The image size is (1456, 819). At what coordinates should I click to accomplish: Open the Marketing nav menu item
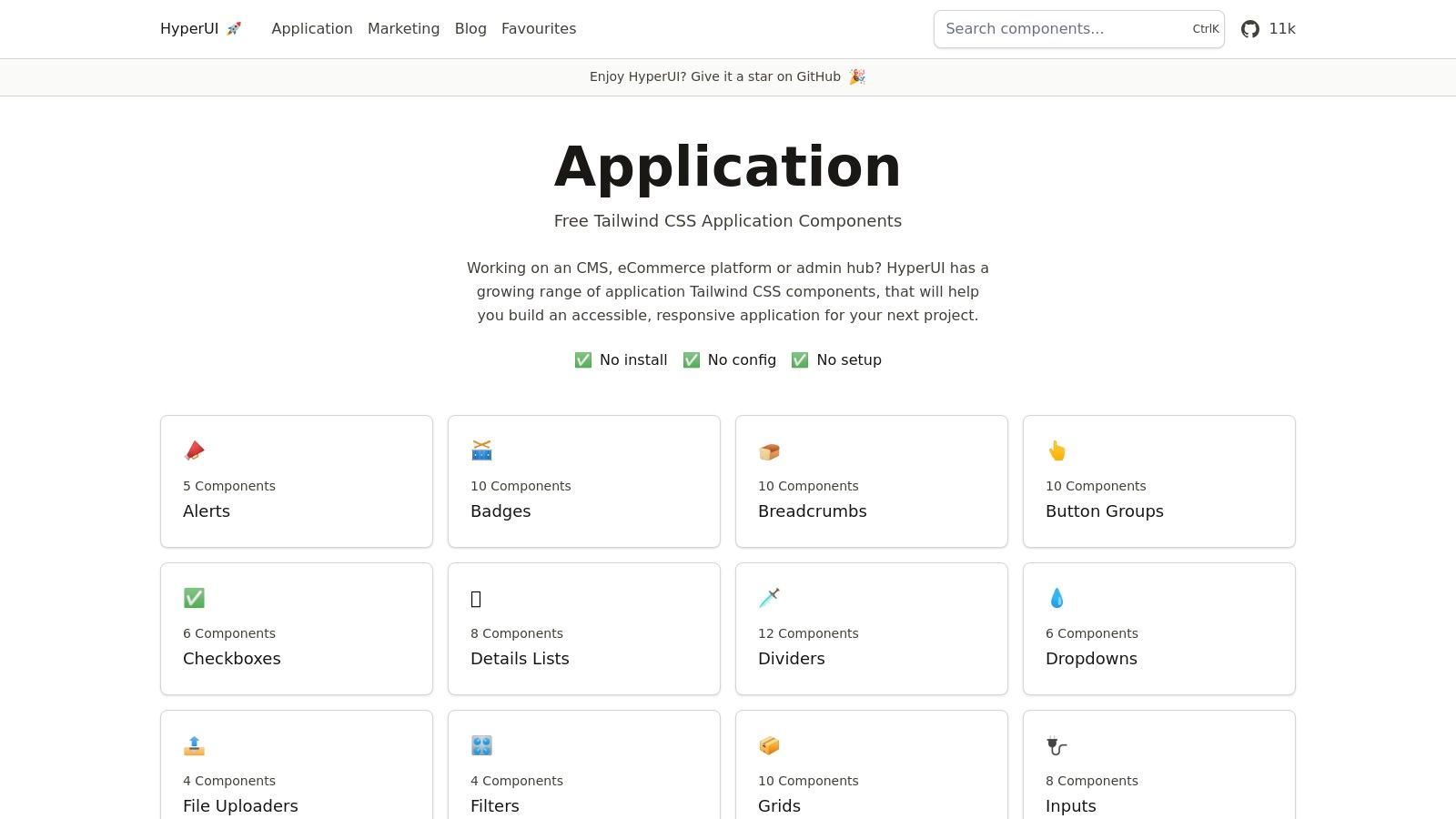pos(403,29)
